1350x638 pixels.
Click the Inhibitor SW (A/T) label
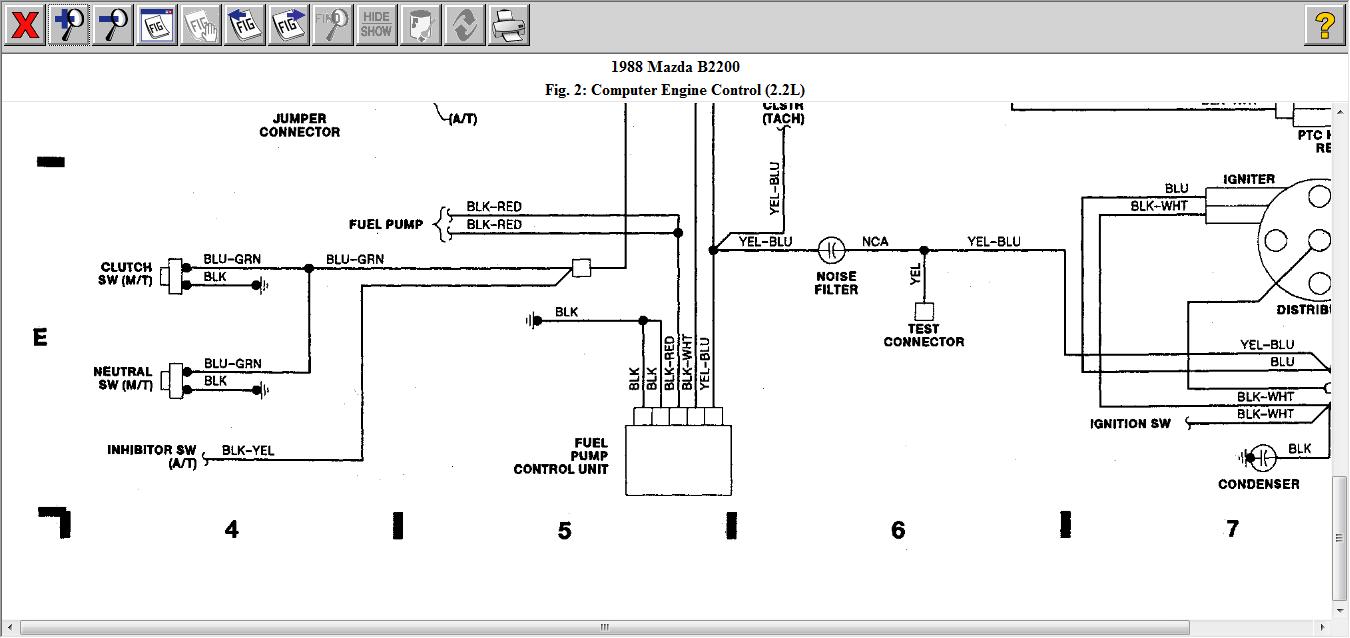152,457
